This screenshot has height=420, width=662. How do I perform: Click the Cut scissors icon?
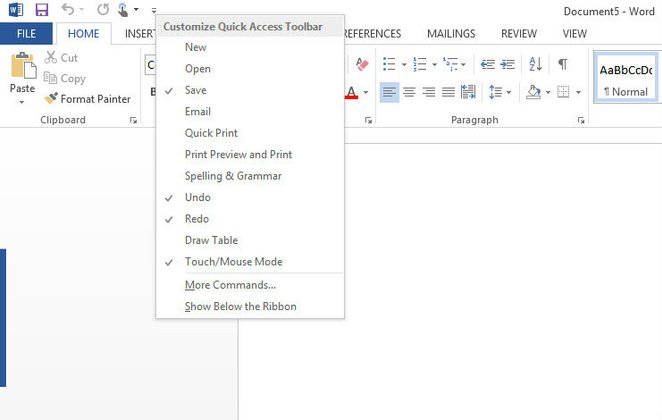(51, 57)
